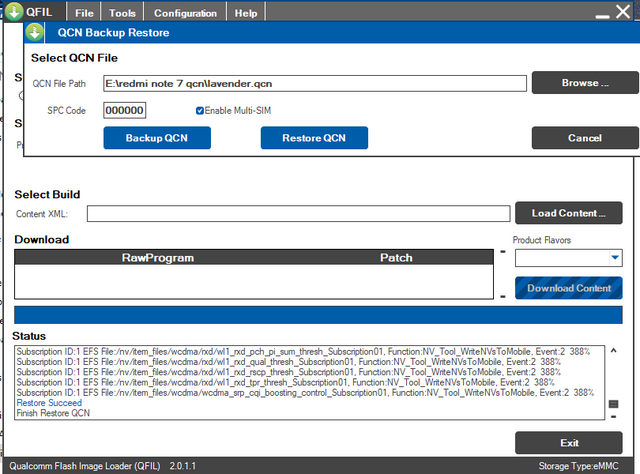Click the status log scrollbar thumb
Image resolution: width=640 pixels, height=474 pixels.
pyautogui.click(x=613, y=404)
